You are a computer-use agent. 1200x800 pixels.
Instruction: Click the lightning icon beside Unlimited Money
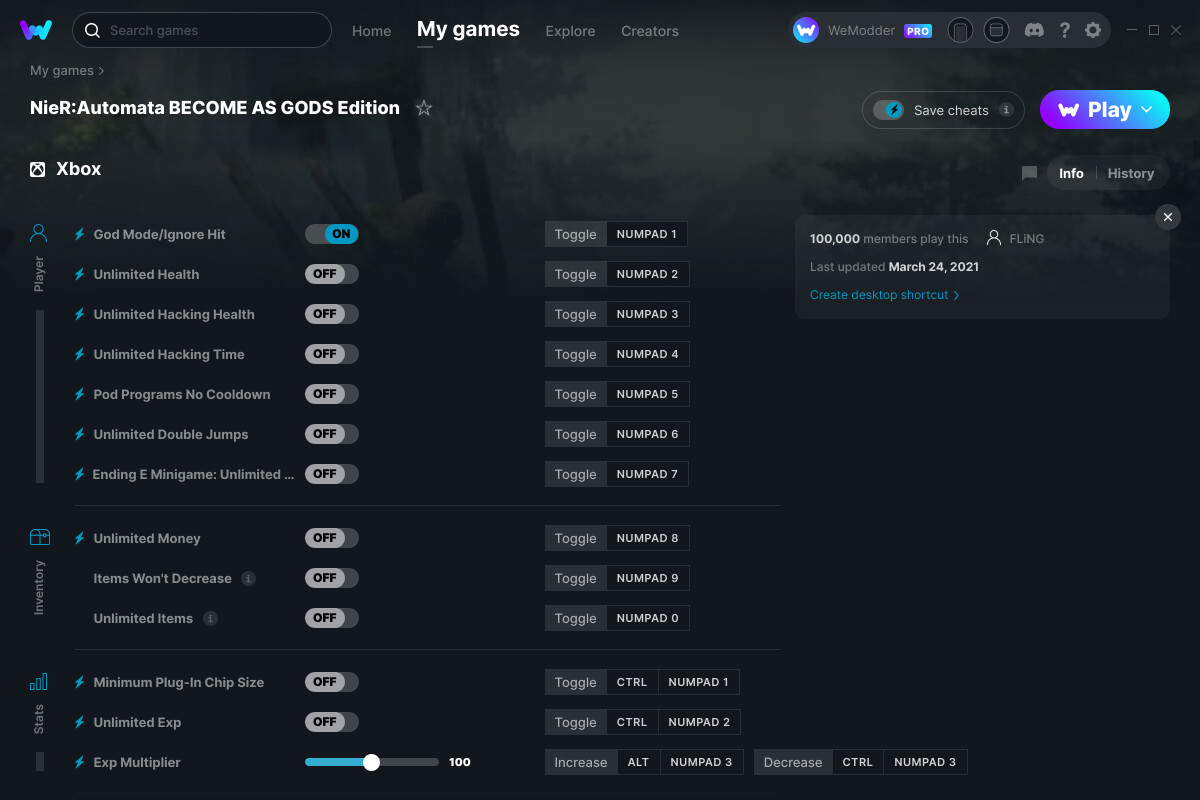pyautogui.click(x=80, y=538)
